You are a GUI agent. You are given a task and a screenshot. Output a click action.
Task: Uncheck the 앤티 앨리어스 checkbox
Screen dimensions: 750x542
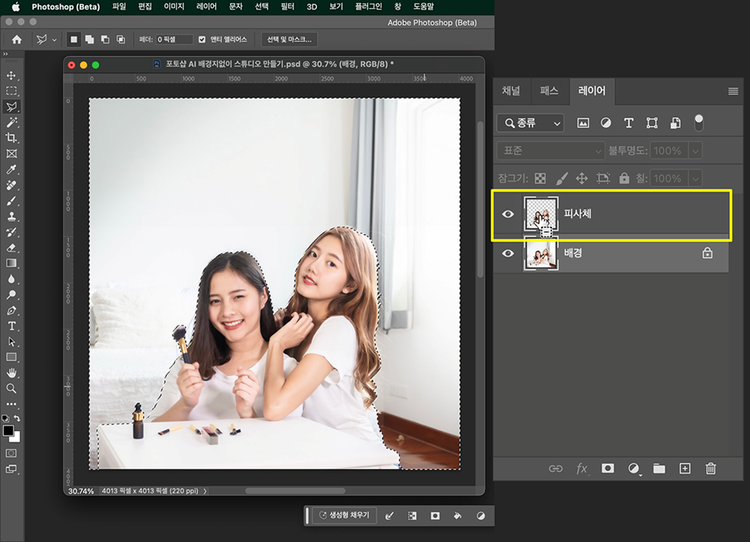coord(202,39)
